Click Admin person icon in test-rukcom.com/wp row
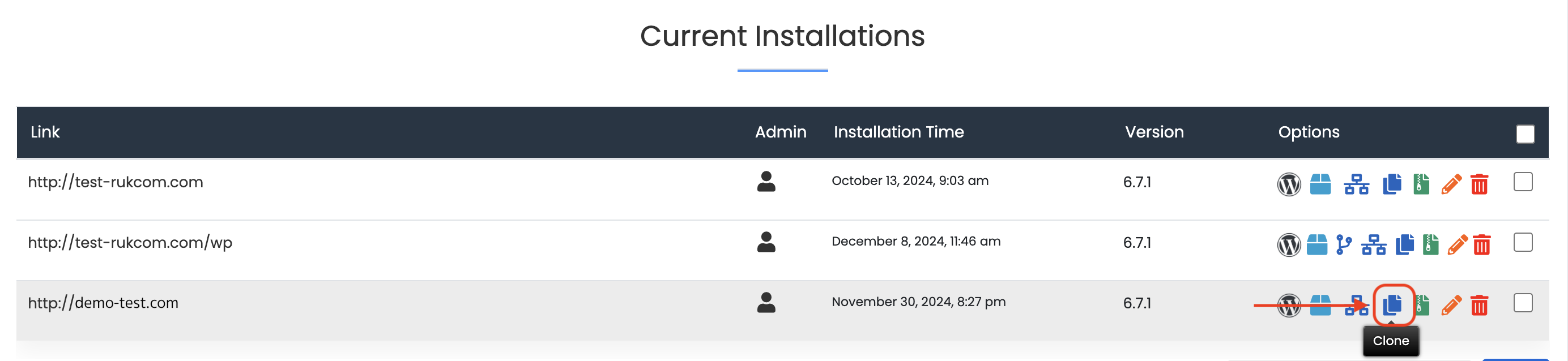The width and height of the screenshot is (1568, 361). [766, 242]
